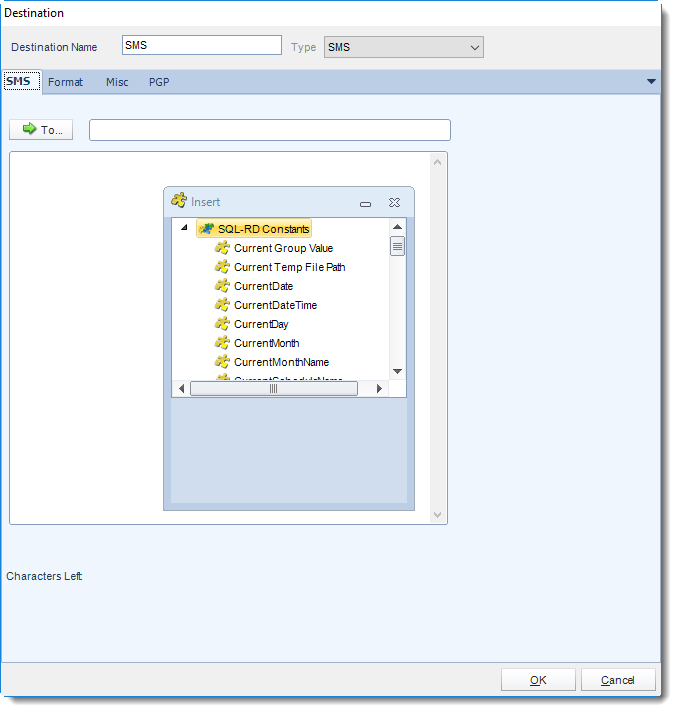Click the Current Group Value constant icon
This screenshot has height=712, width=677.
(x=222, y=248)
